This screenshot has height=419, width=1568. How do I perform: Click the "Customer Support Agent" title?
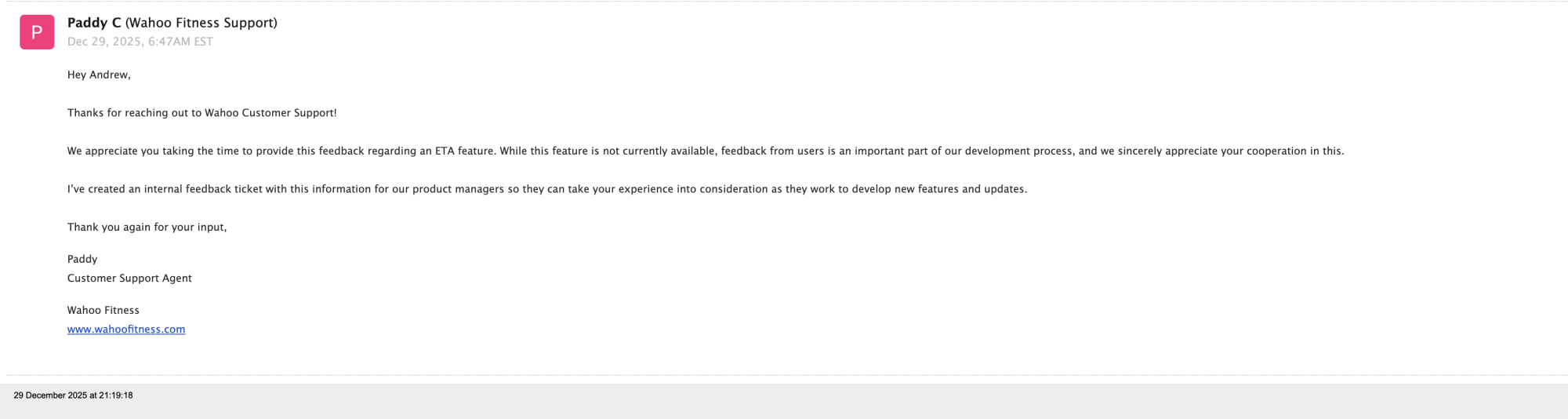(x=129, y=278)
